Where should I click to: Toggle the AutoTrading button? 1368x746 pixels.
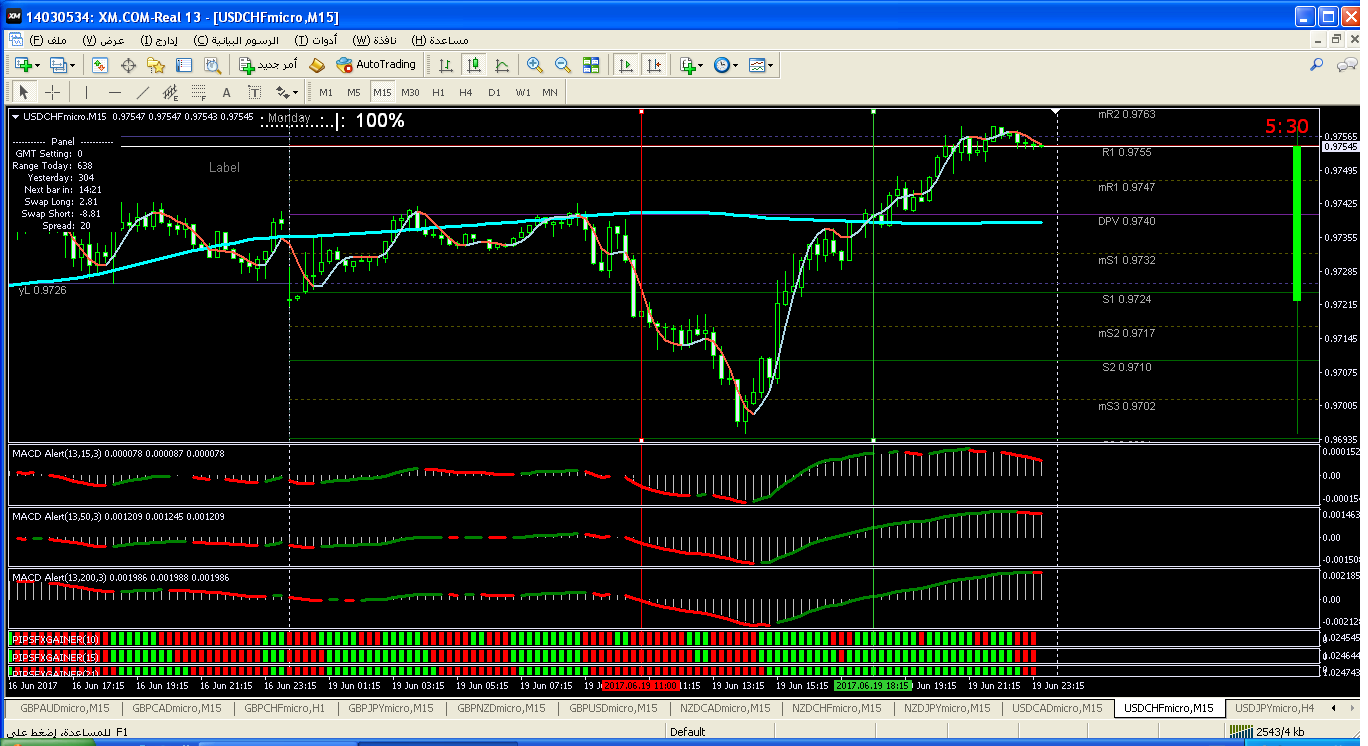coord(375,65)
